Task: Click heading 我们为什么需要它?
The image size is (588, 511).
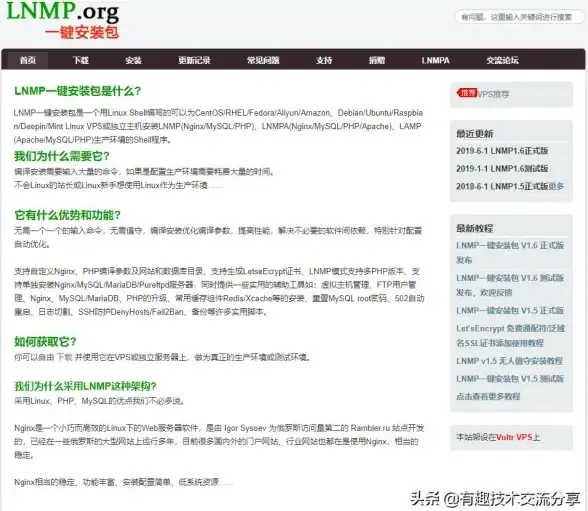Action: point(62,156)
